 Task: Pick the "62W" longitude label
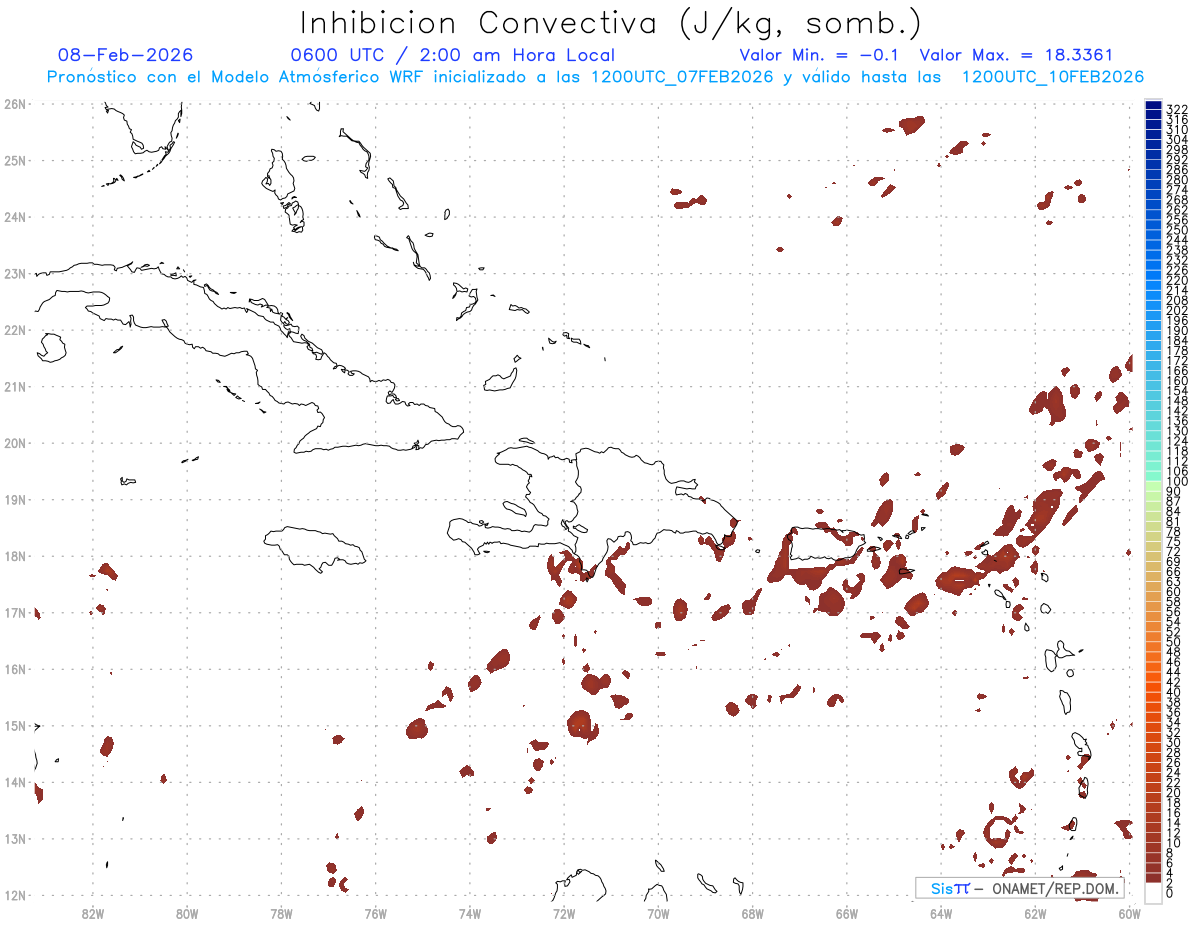tap(1035, 913)
